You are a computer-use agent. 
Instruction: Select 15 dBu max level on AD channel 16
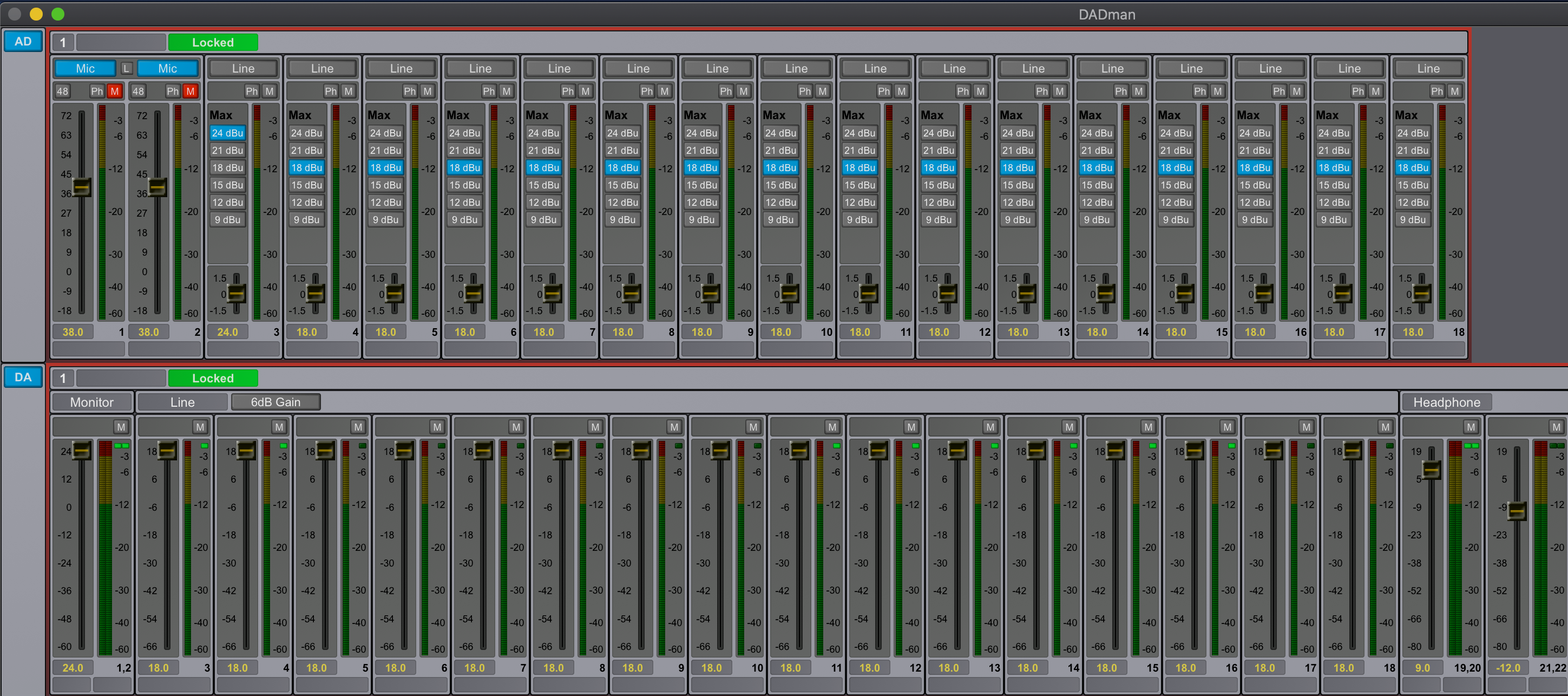[x=1255, y=185]
